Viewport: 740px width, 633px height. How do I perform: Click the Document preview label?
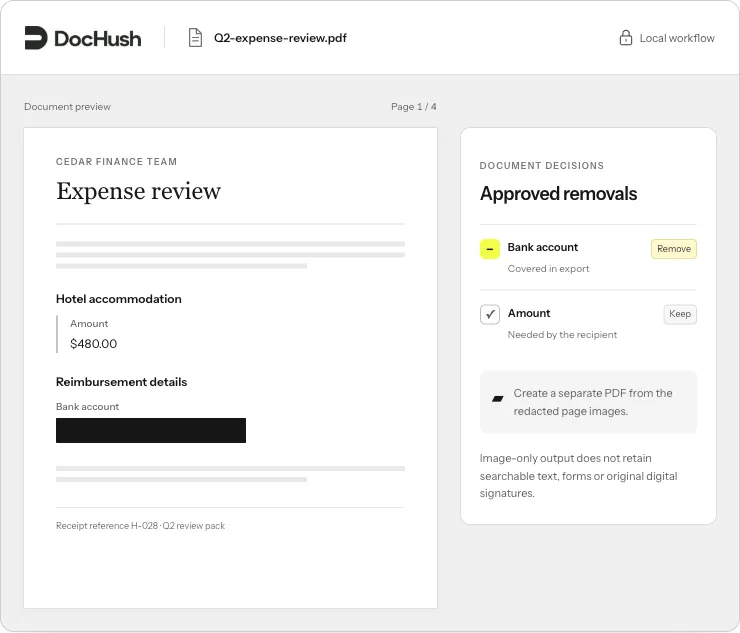click(67, 107)
